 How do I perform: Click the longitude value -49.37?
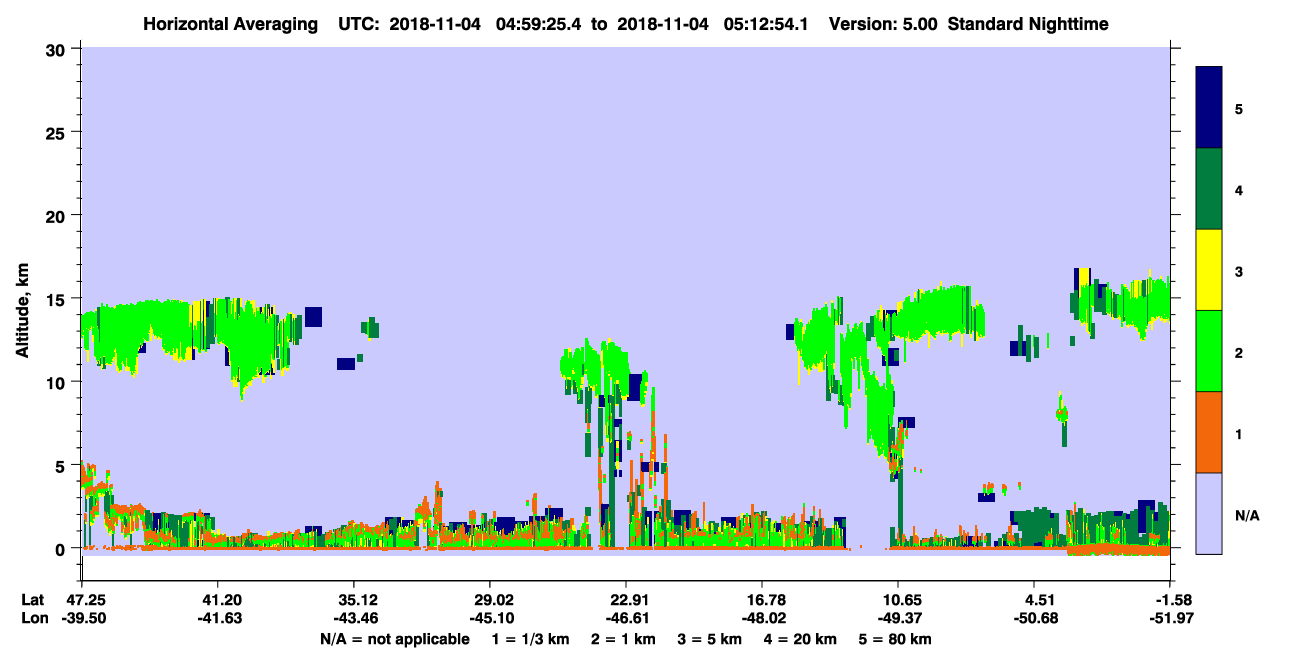click(898, 618)
